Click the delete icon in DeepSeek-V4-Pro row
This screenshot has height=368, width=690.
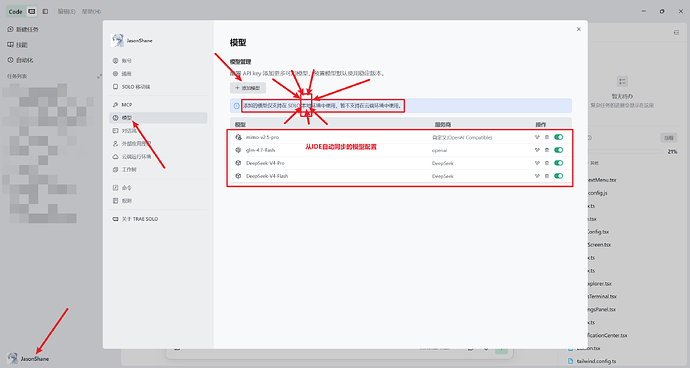[547, 163]
